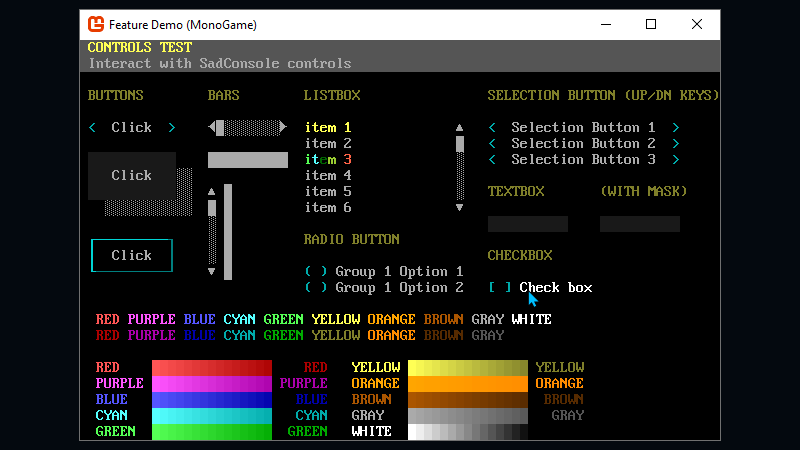800x450 pixels.
Task: Click the white gradient color bar
Action: tap(468, 432)
